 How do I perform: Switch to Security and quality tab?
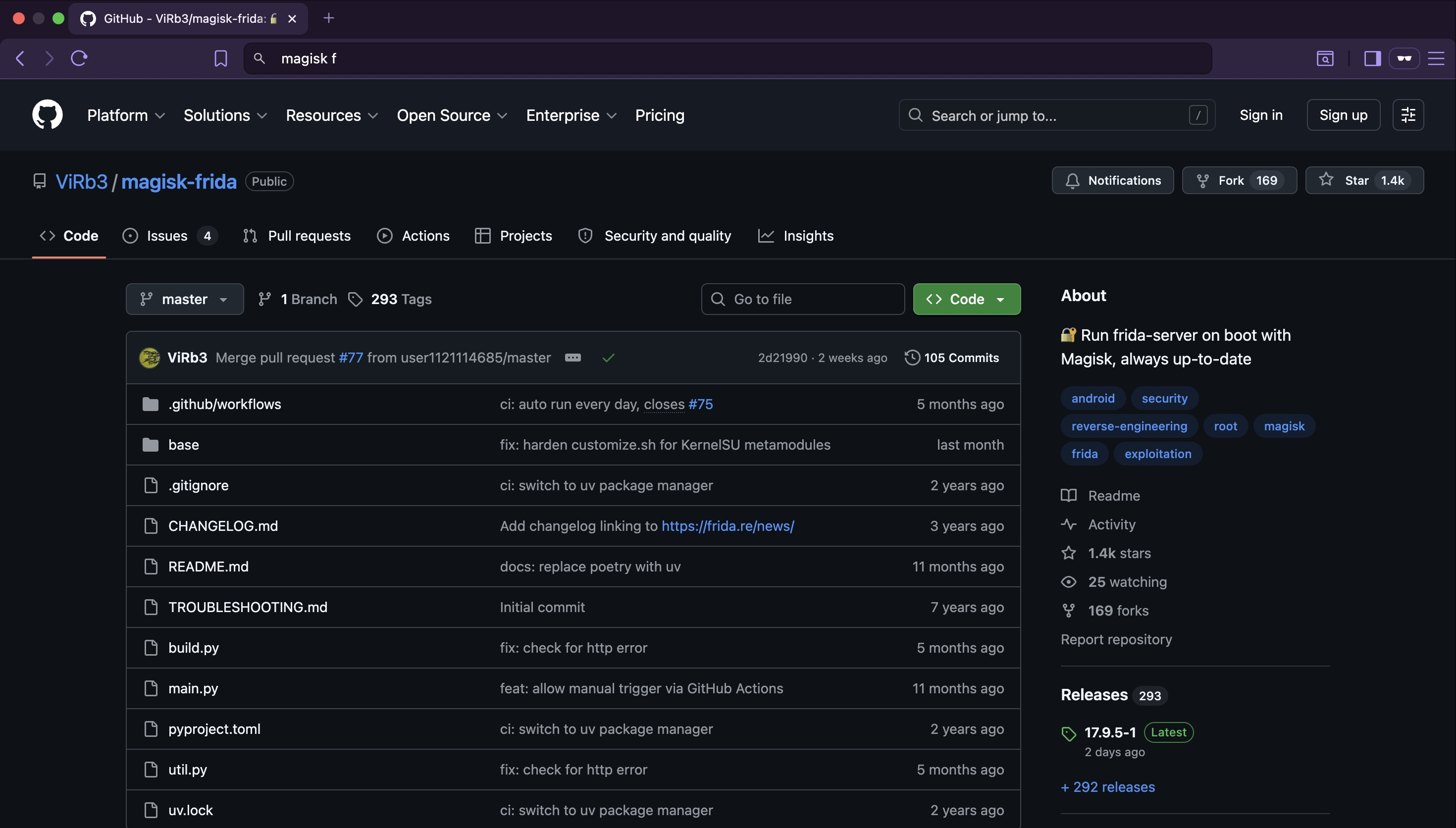655,235
